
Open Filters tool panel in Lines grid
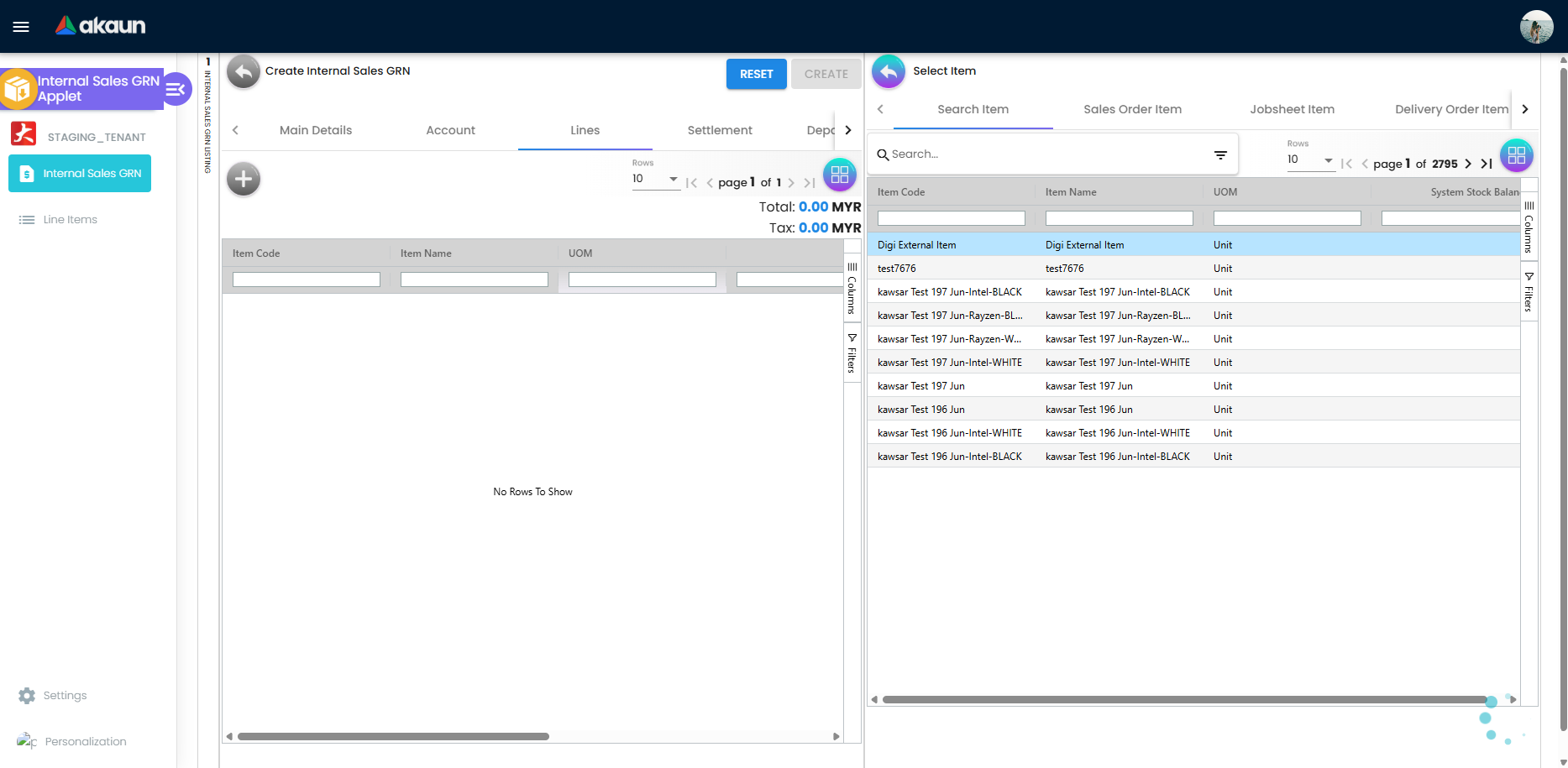(852, 353)
